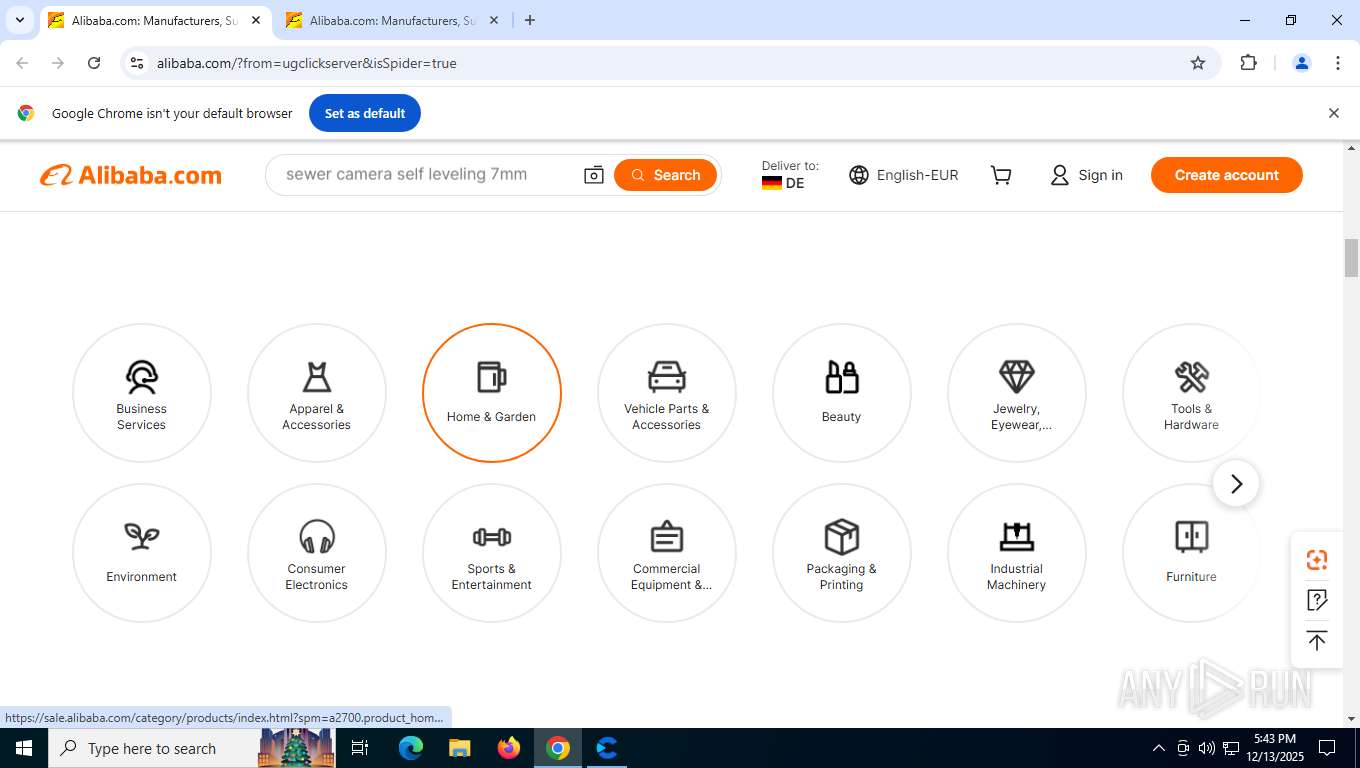1360x768 pixels.
Task: Set Chrome as default browser
Action: point(365,113)
